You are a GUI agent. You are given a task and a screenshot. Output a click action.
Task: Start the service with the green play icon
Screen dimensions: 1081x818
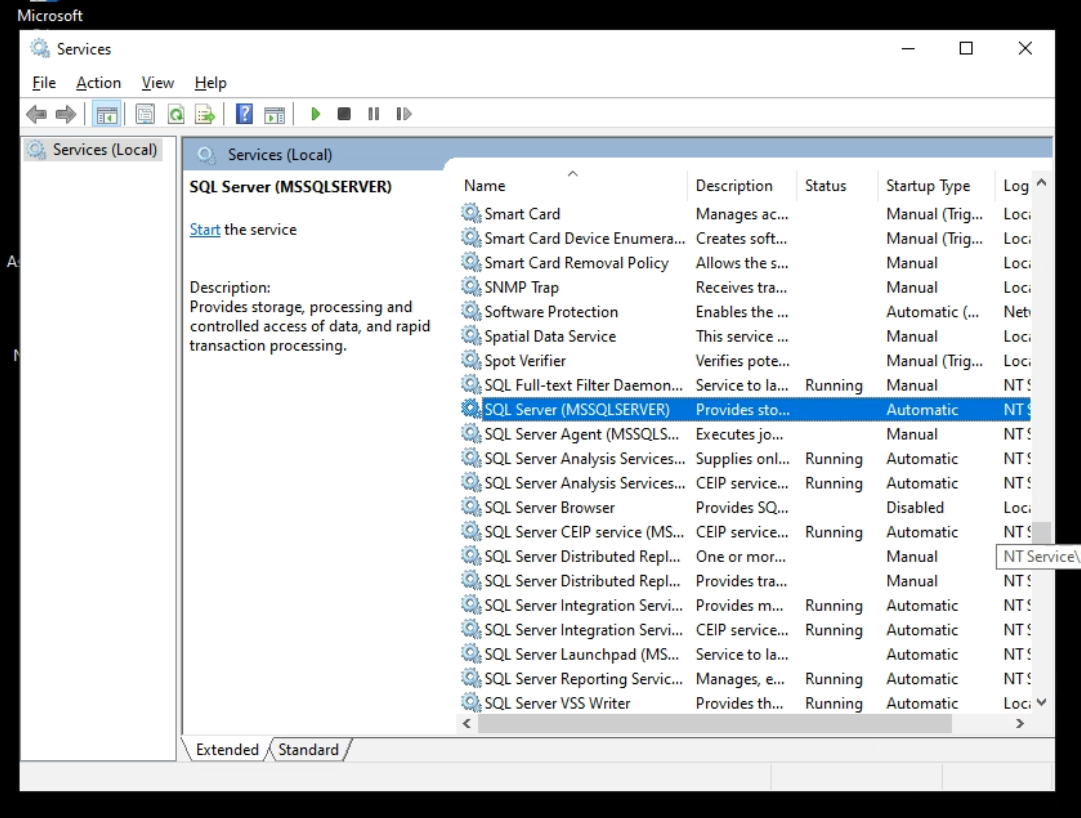315,114
